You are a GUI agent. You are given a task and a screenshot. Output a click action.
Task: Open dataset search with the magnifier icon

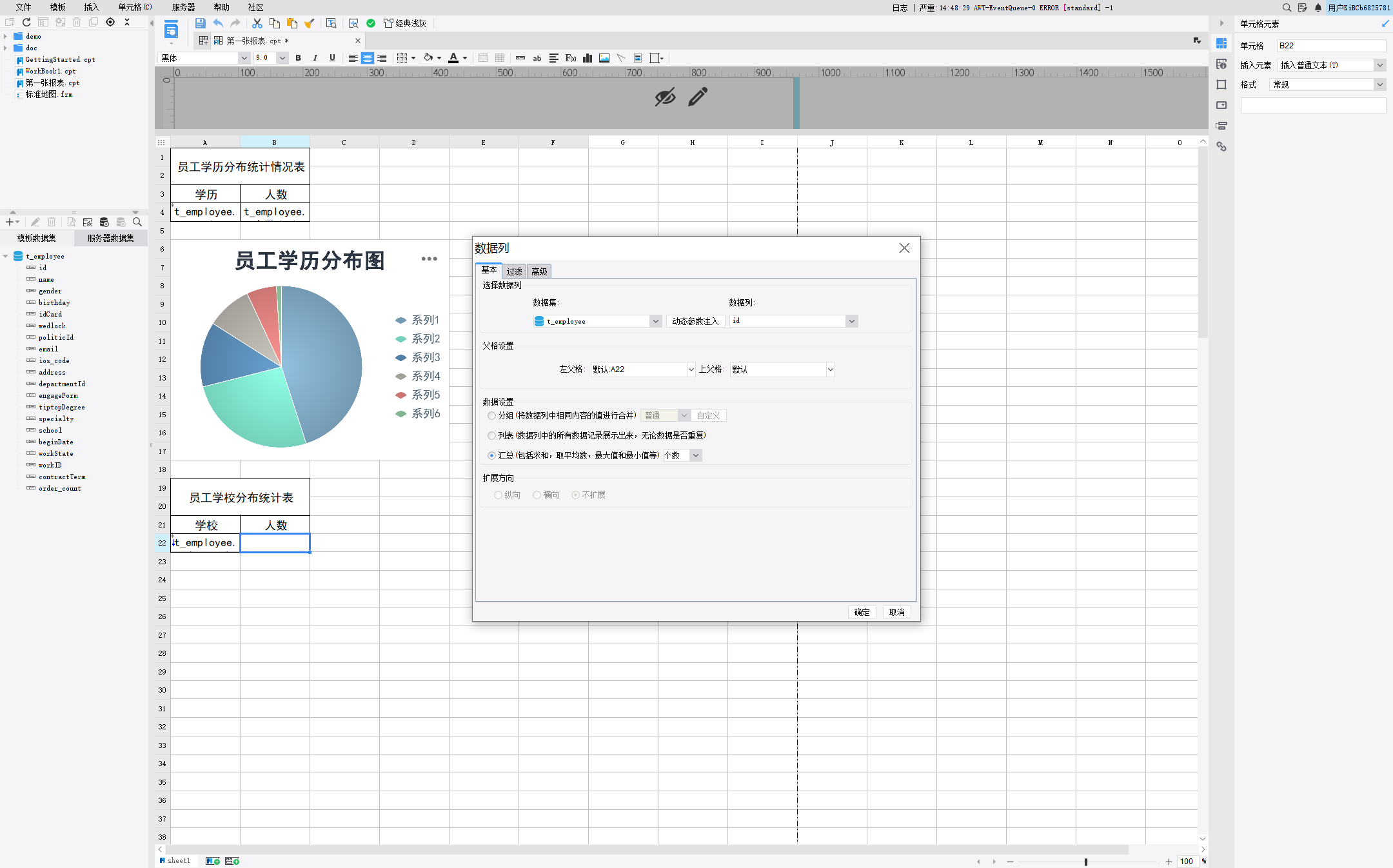(x=137, y=222)
